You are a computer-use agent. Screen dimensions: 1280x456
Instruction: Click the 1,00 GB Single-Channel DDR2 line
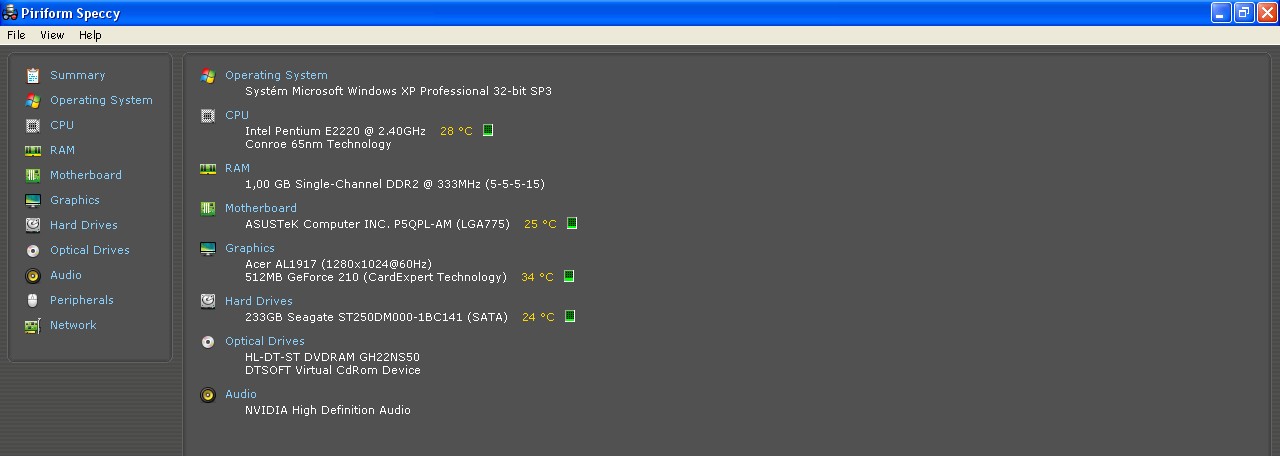coord(395,184)
